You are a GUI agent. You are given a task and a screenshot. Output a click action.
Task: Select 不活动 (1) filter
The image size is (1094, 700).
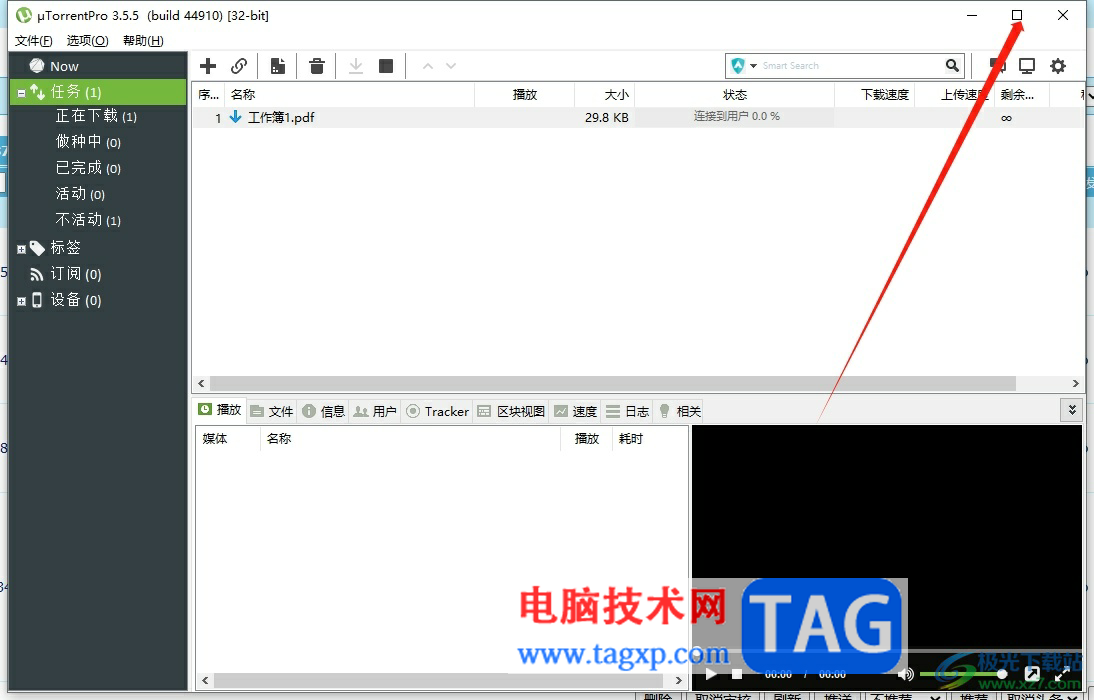89,220
